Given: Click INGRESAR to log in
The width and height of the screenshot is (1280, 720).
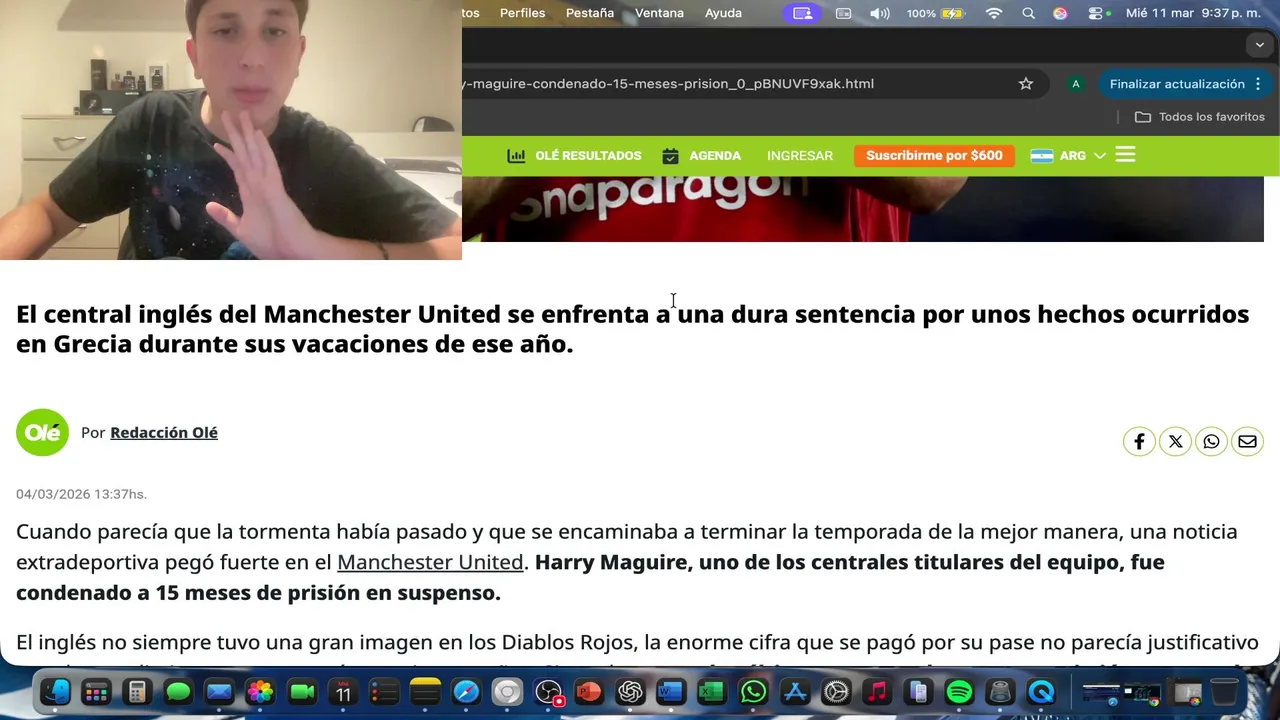Looking at the screenshot, I should (x=800, y=156).
